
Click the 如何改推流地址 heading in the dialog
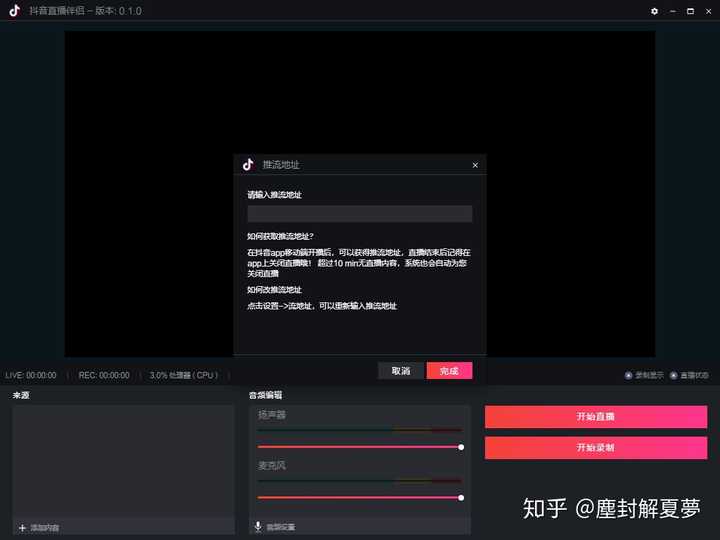click(x=274, y=290)
